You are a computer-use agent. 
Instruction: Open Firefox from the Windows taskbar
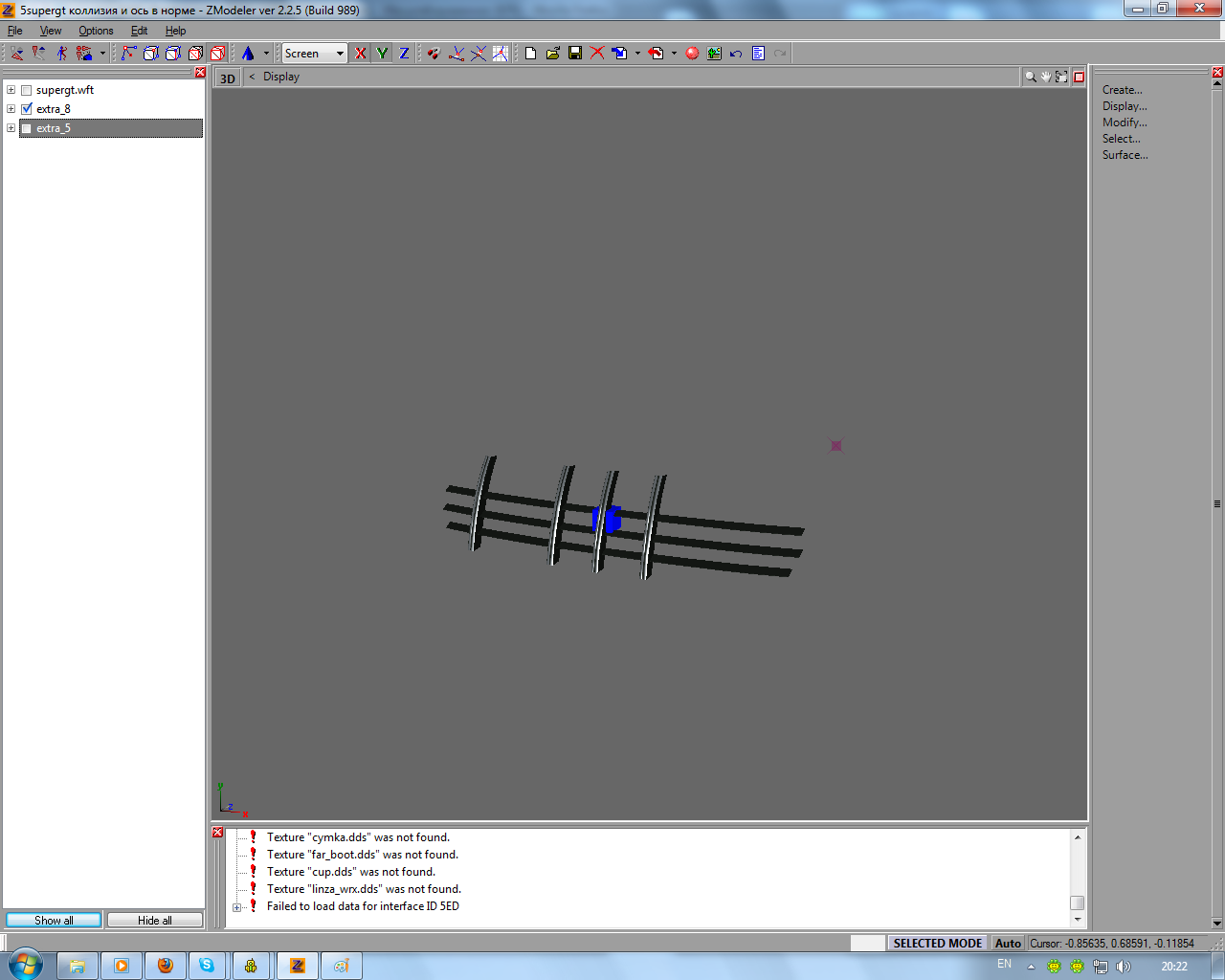(165, 966)
